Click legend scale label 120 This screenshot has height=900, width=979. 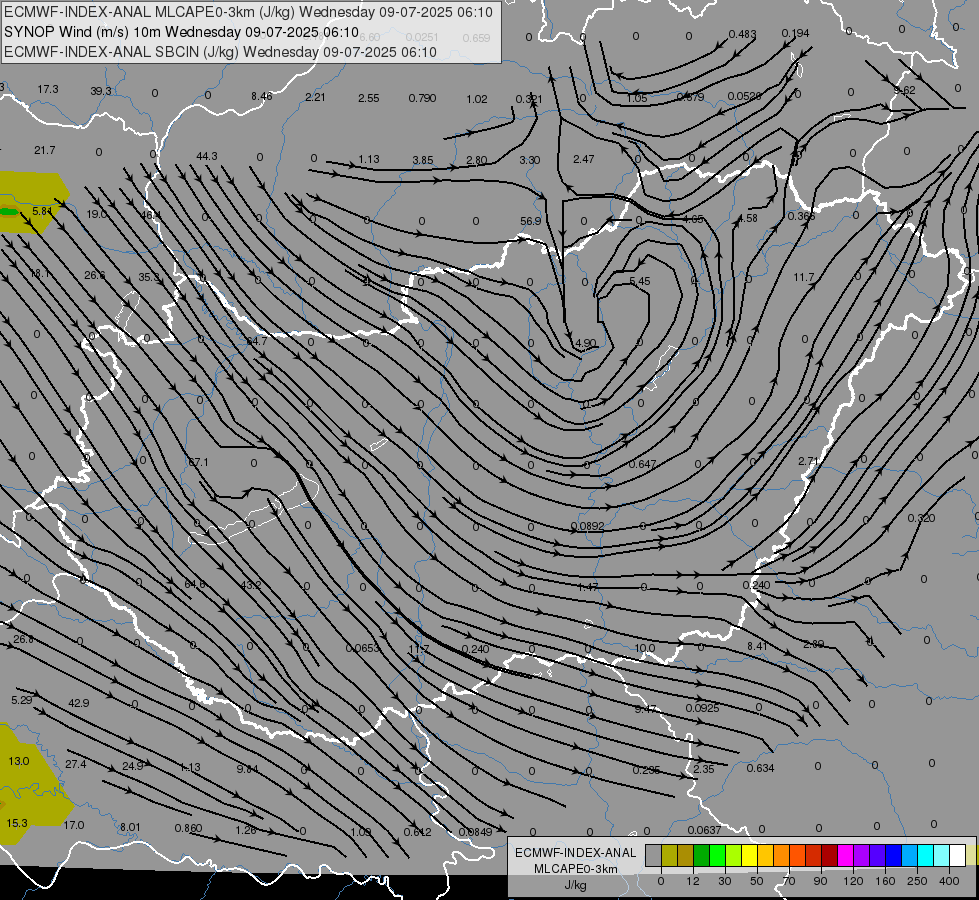(853, 881)
